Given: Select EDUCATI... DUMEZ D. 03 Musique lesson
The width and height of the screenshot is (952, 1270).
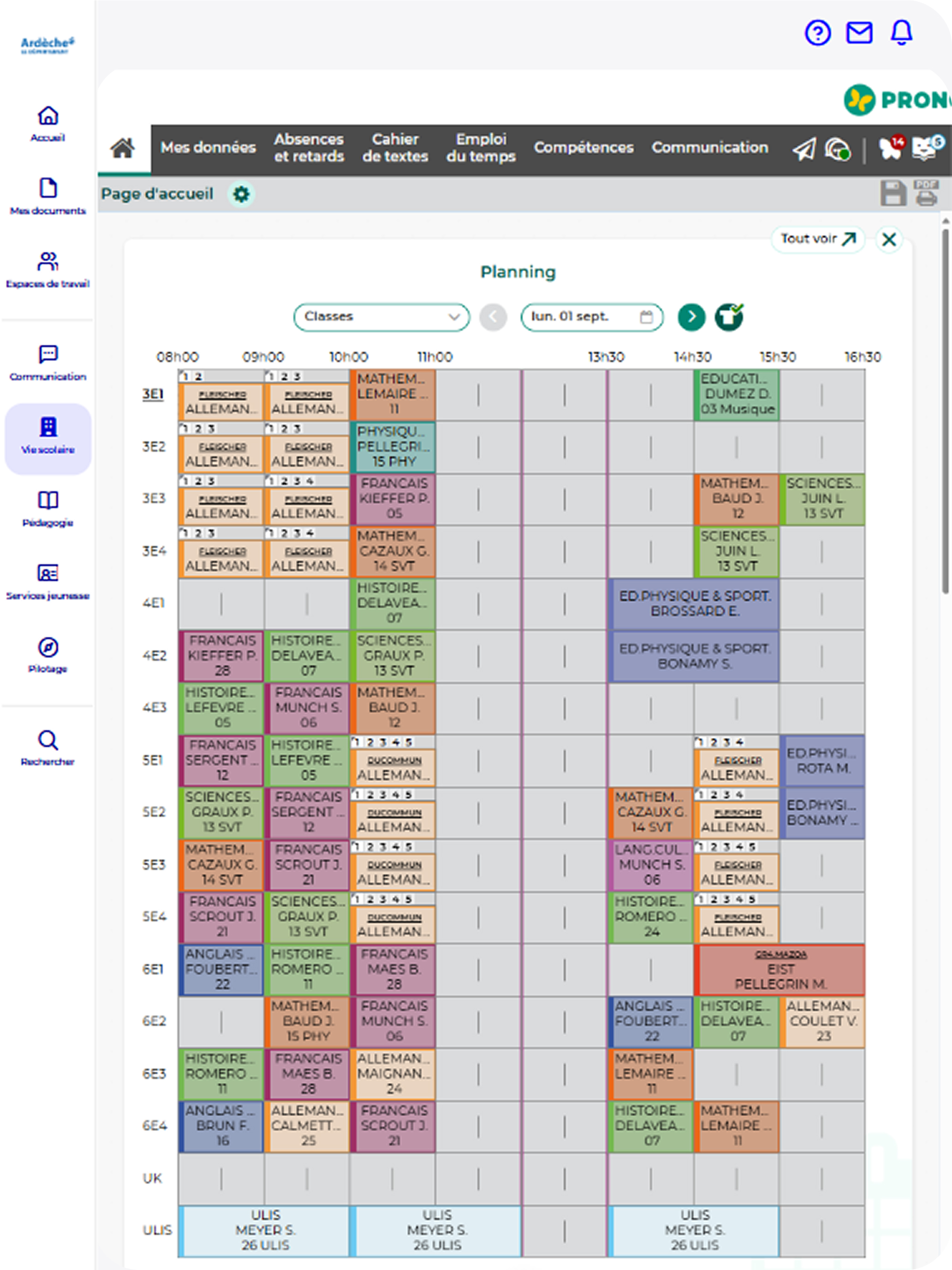Looking at the screenshot, I should point(737,395).
